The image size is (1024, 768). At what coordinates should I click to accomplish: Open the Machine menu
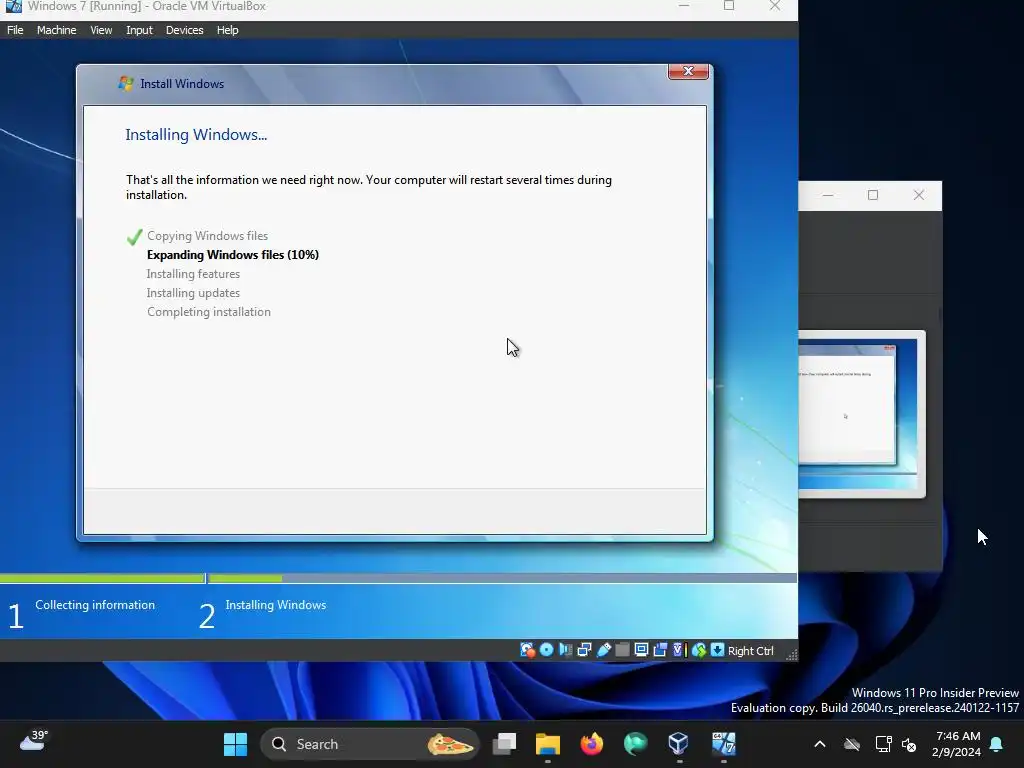click(57, 30)
